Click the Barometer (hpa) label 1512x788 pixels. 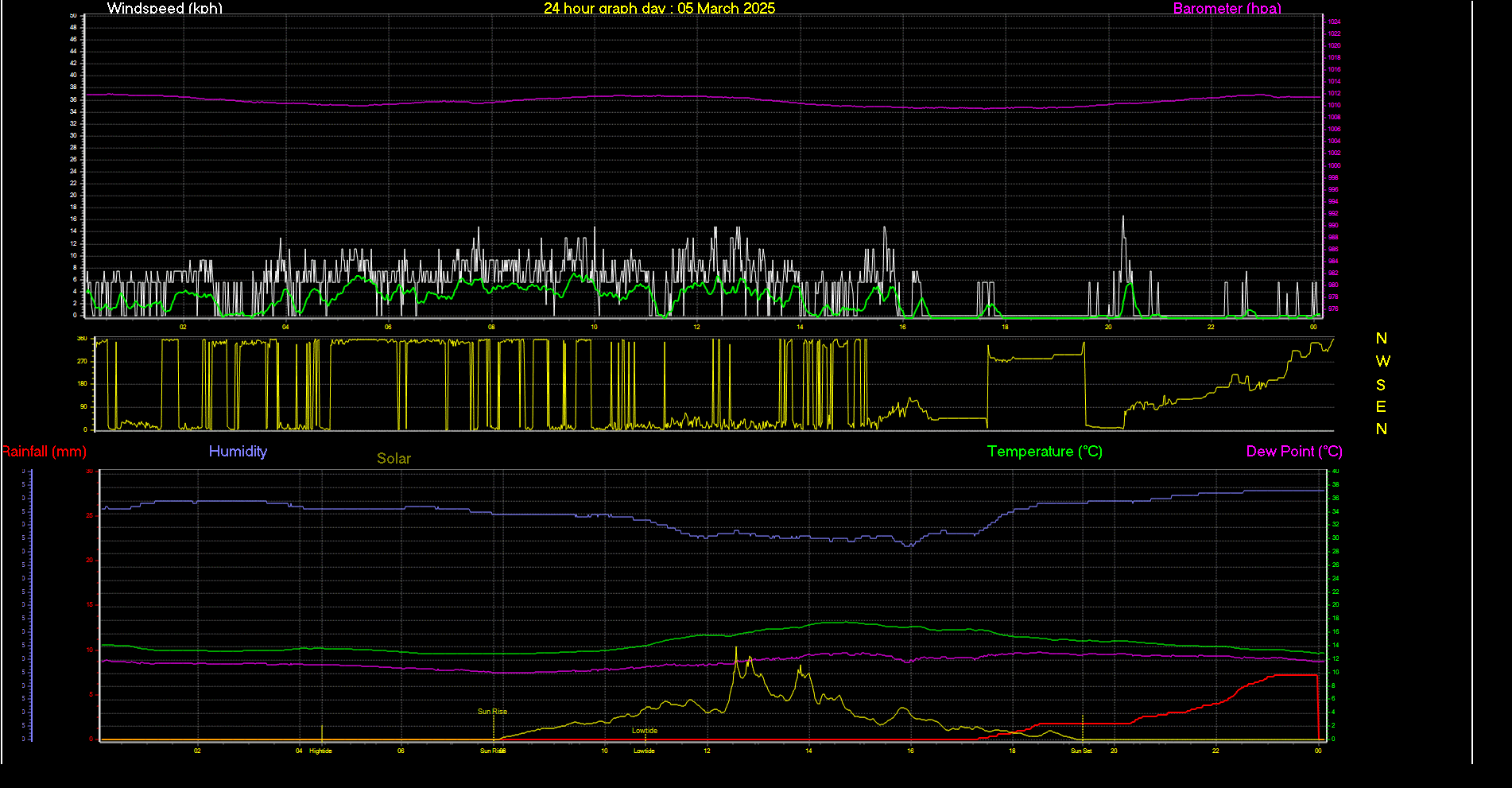click(x=1227, y=8)
